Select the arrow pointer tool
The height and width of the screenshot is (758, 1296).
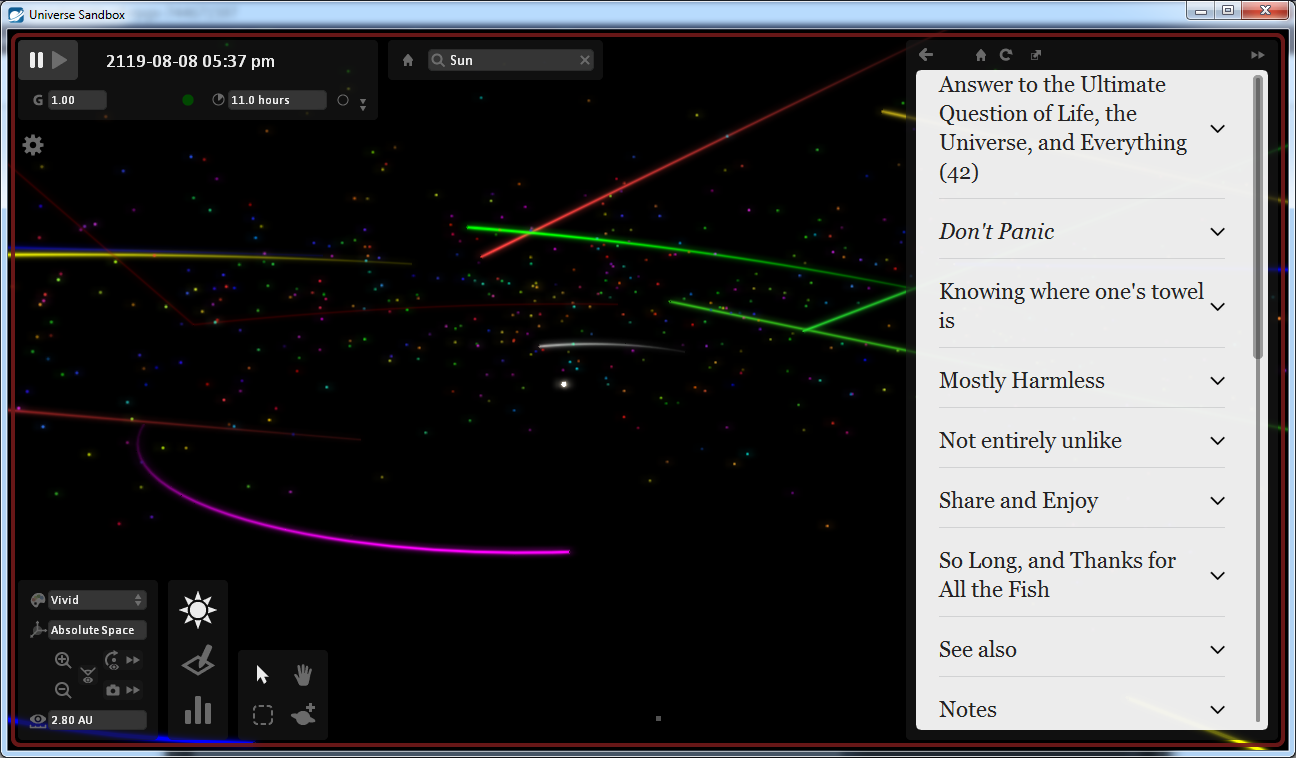point(263,675)
